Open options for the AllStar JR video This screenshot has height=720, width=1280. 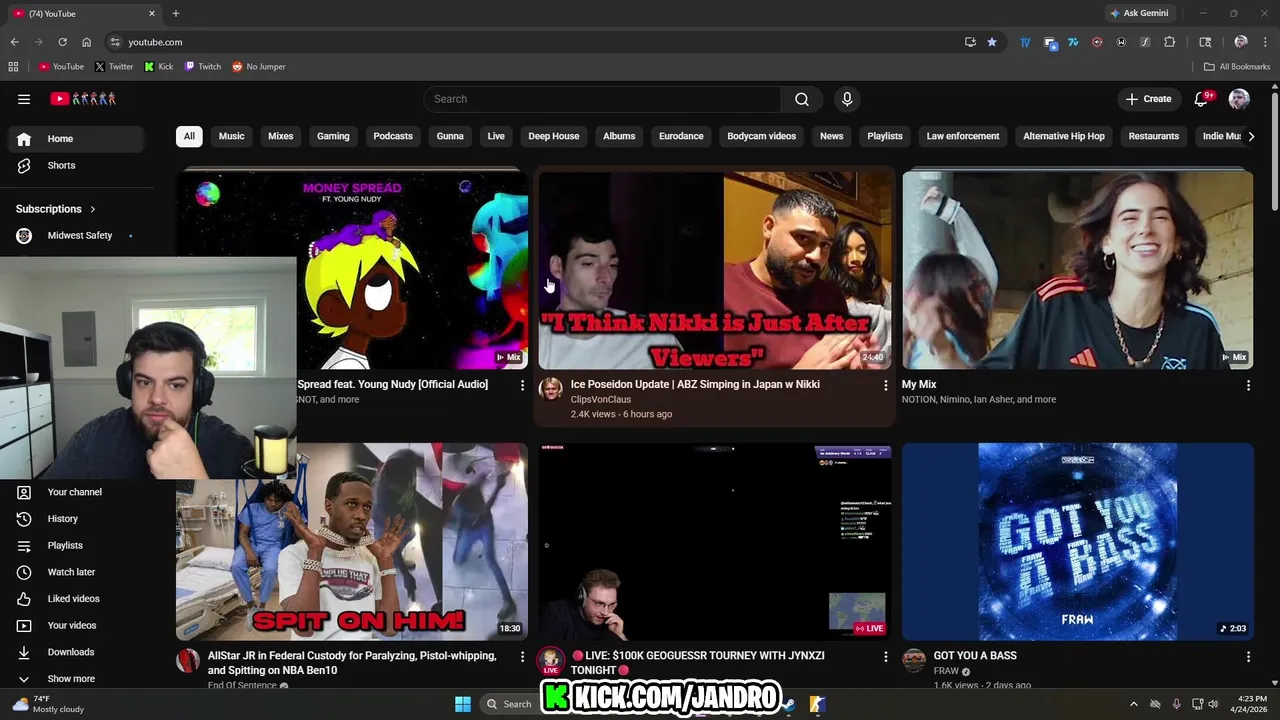point(522,657)
